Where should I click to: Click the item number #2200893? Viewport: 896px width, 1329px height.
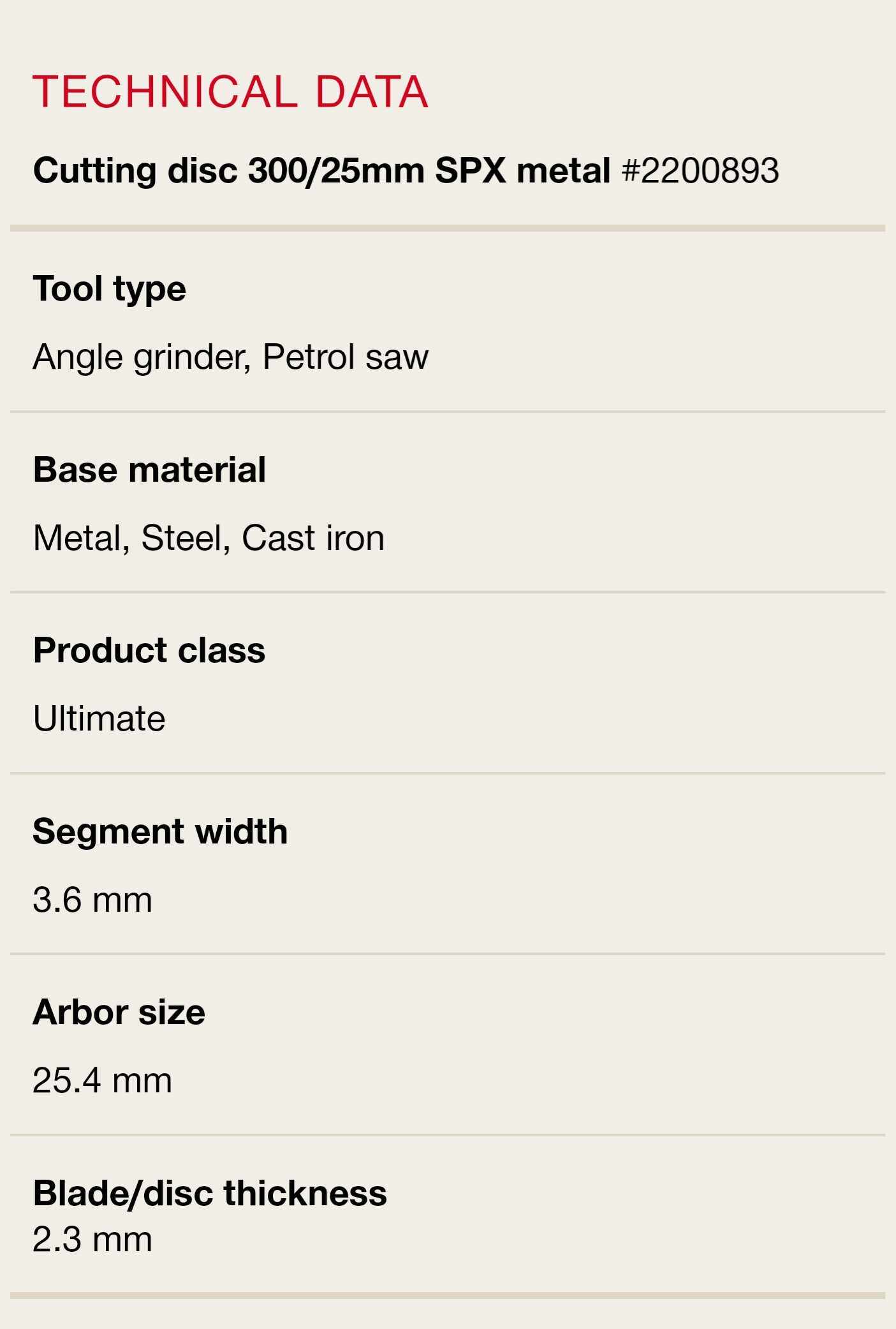click(700, 171)
